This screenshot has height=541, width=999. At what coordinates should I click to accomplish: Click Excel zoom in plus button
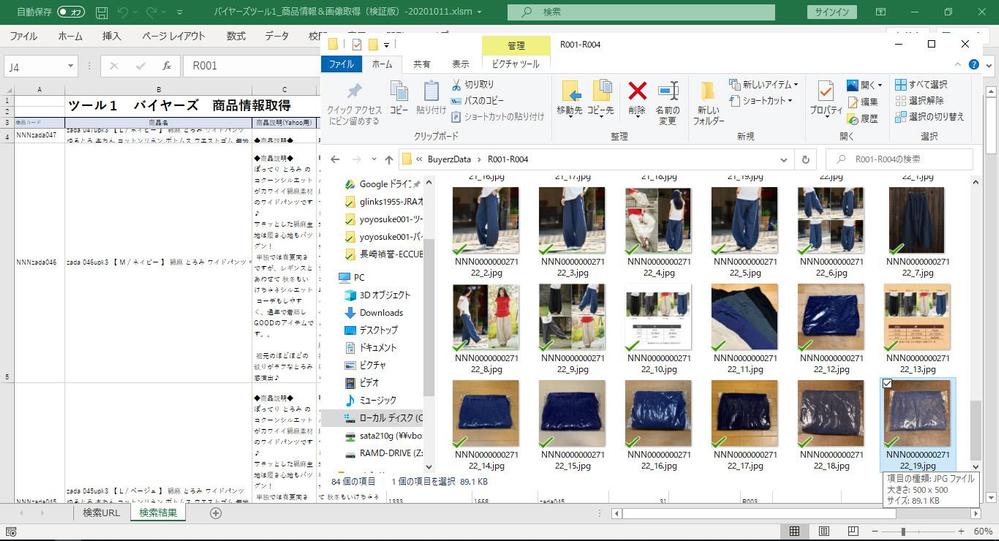tap(961, 531)
